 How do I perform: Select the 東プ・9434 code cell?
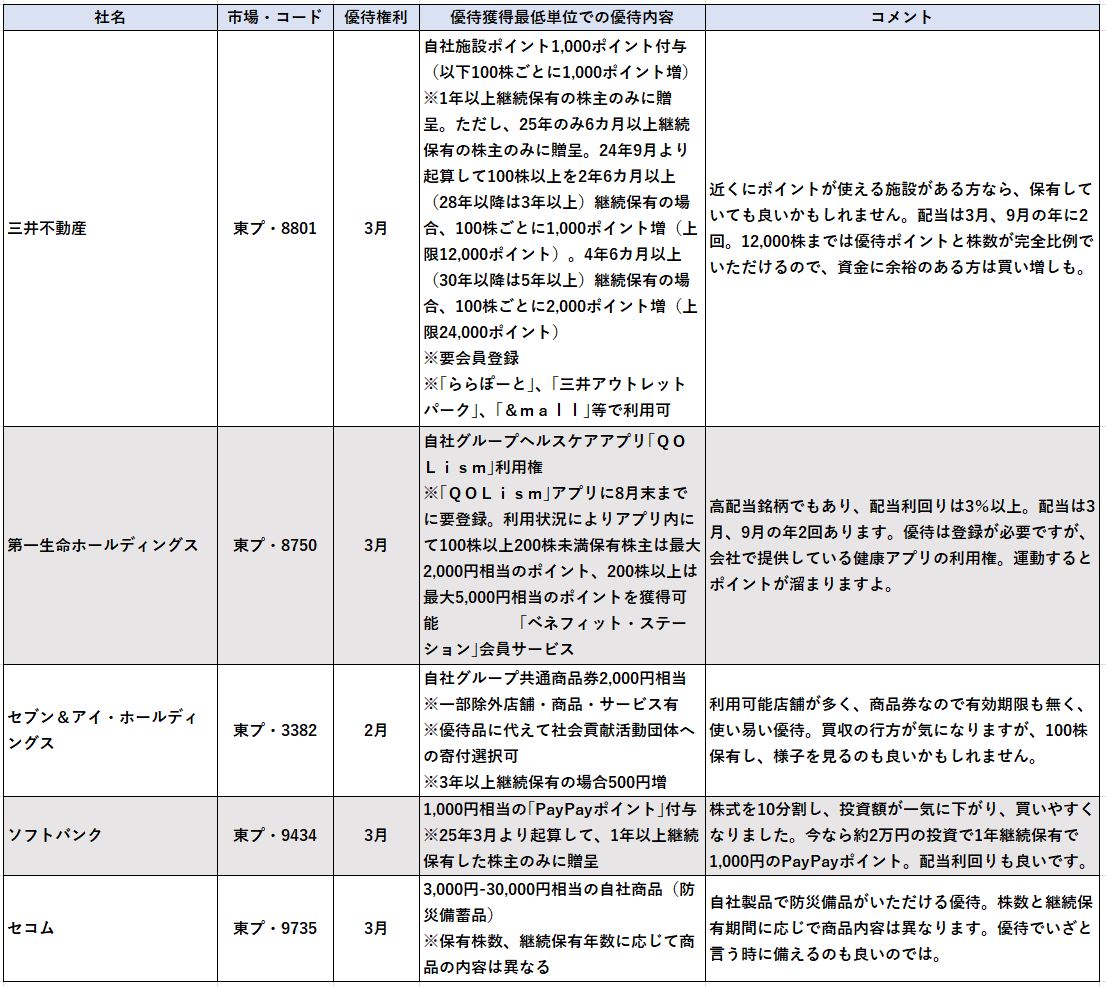click(275, 835)
